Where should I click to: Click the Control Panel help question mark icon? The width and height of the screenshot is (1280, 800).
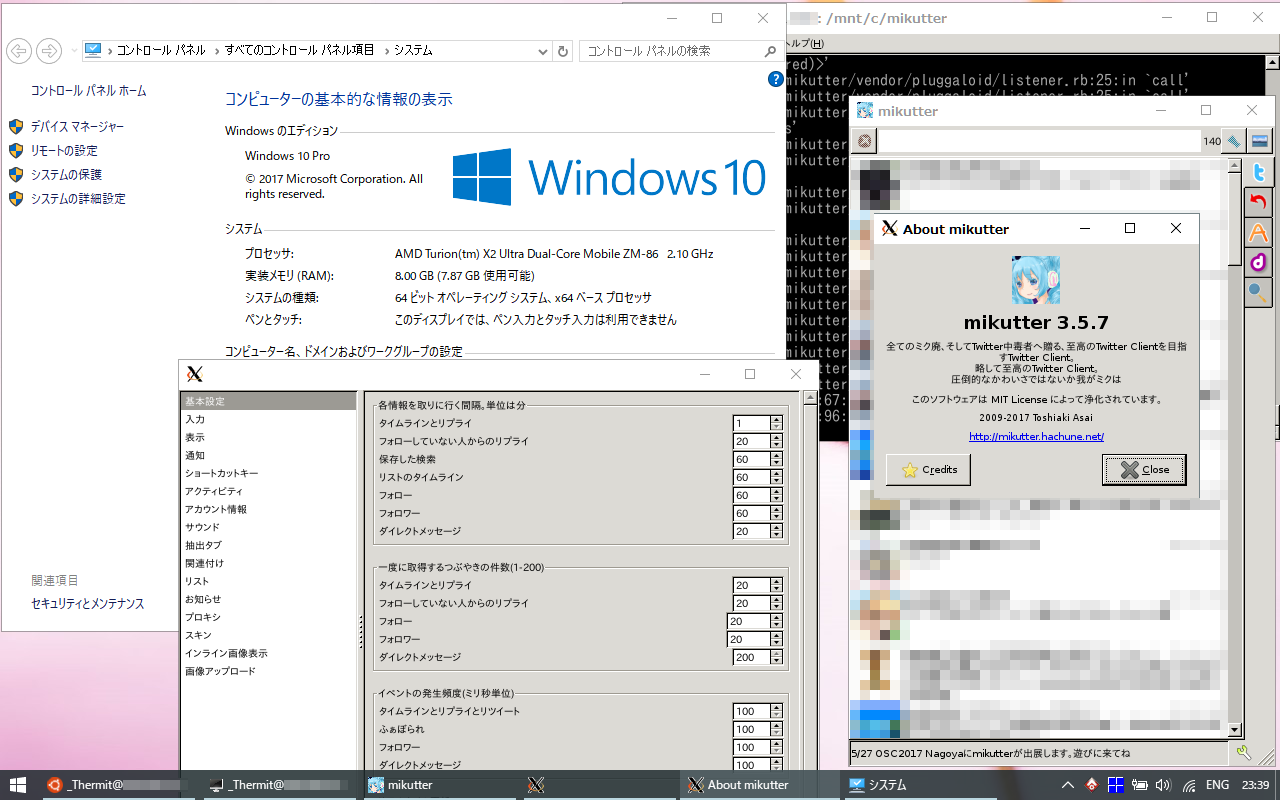click(x=775, y=79)
